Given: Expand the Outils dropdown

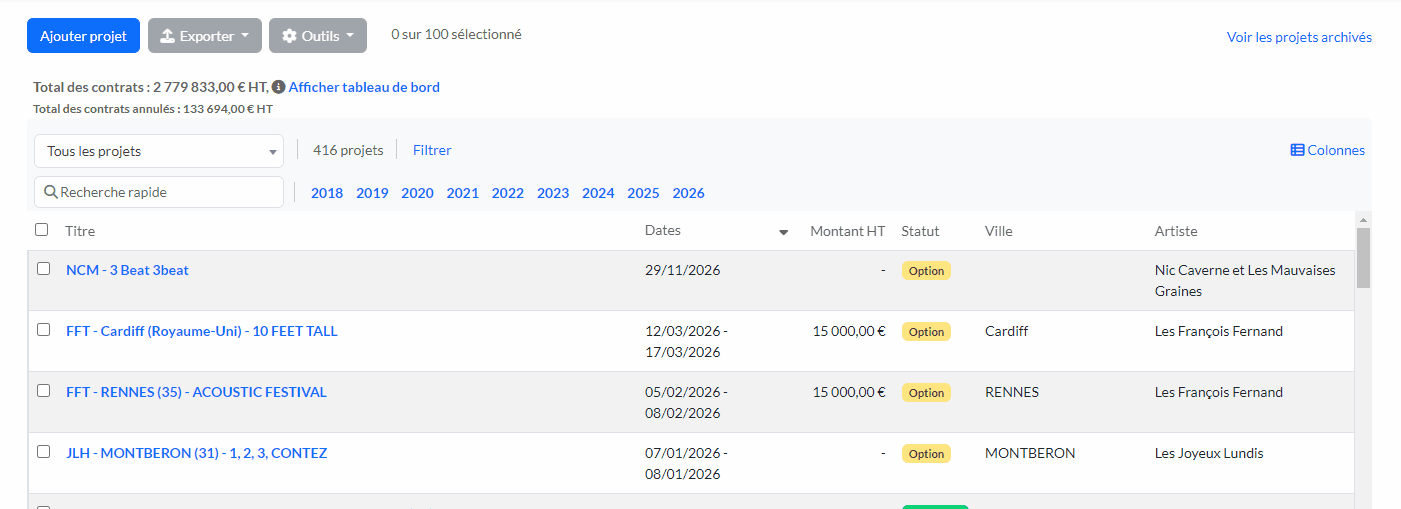Looking at the screenshot, I should tap(317, 36).
